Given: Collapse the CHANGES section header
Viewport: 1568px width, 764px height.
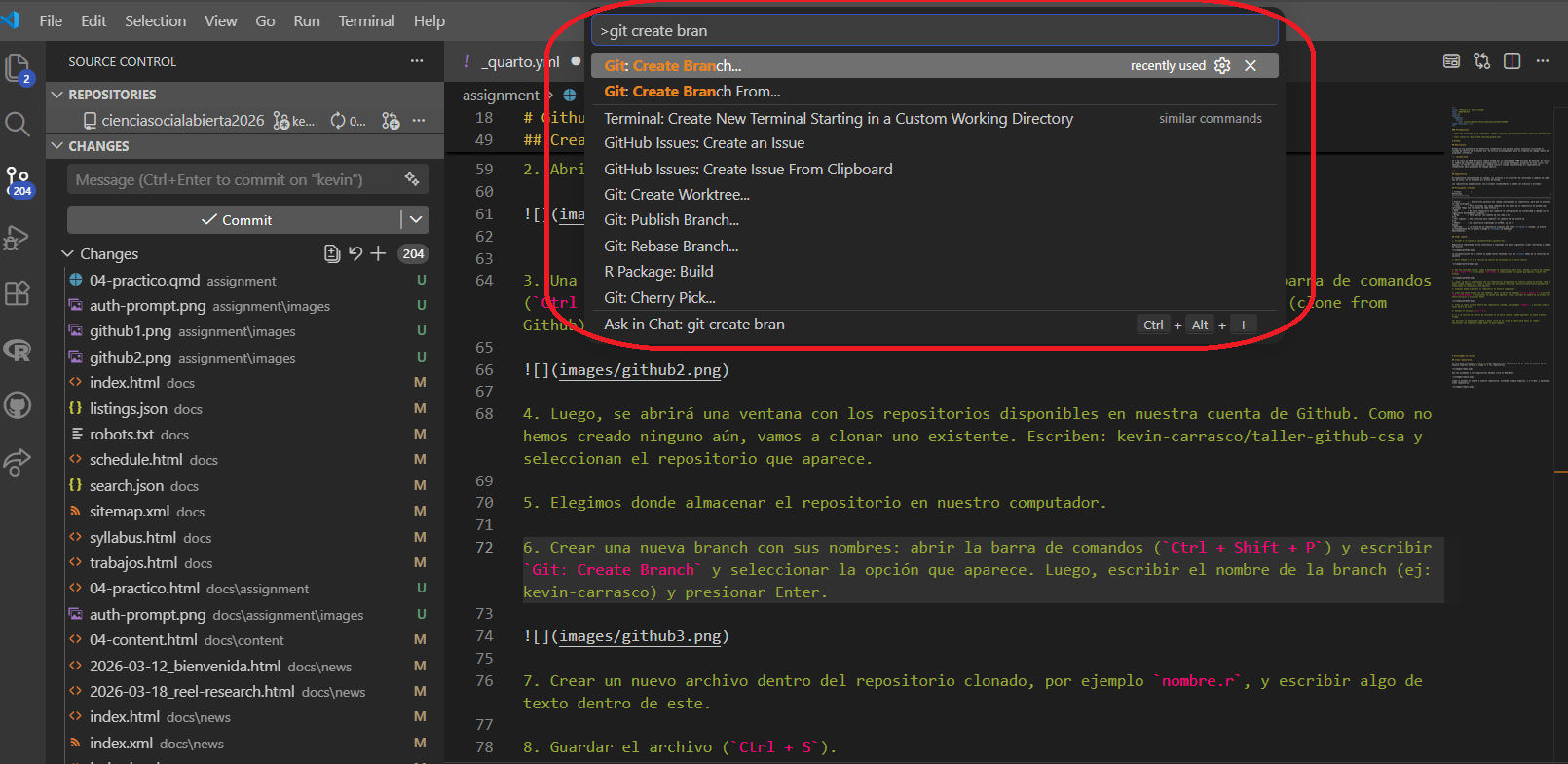Looking at the screenshot, I should 56,146.
